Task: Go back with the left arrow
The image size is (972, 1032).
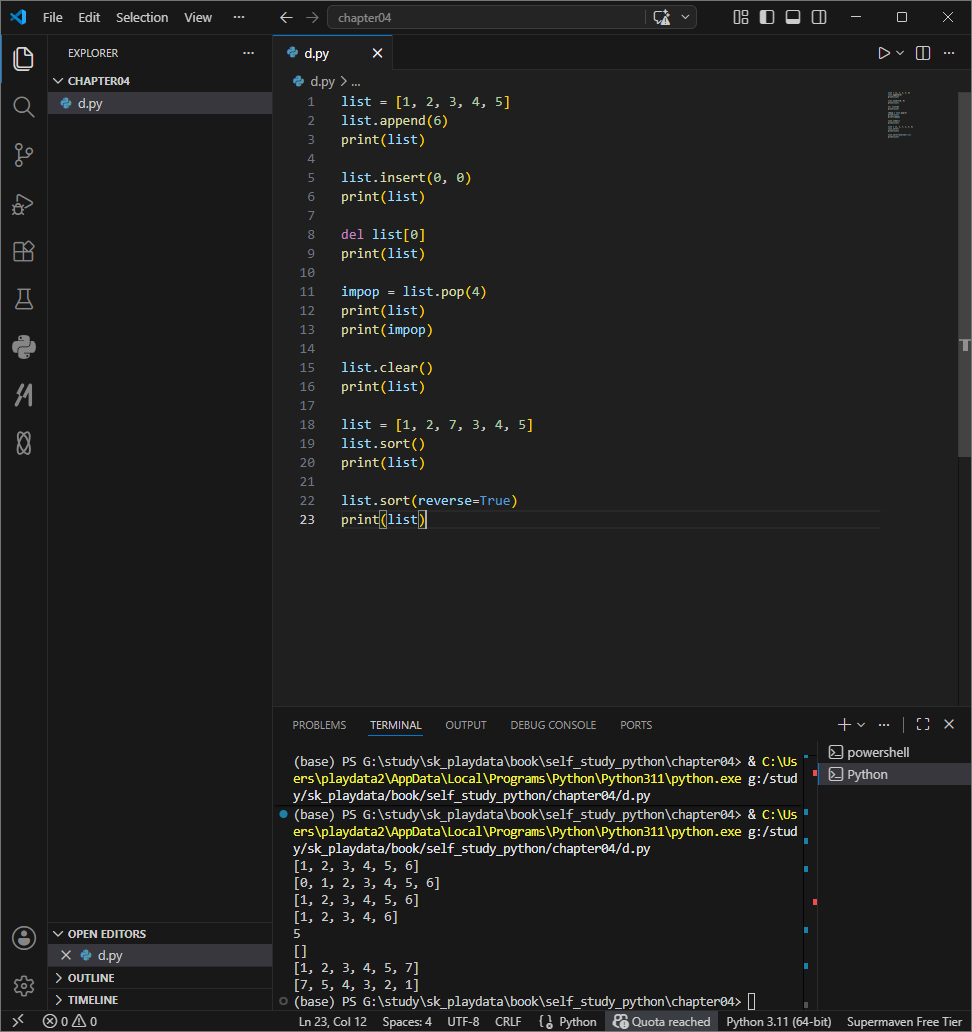Action: pos(286,18)
